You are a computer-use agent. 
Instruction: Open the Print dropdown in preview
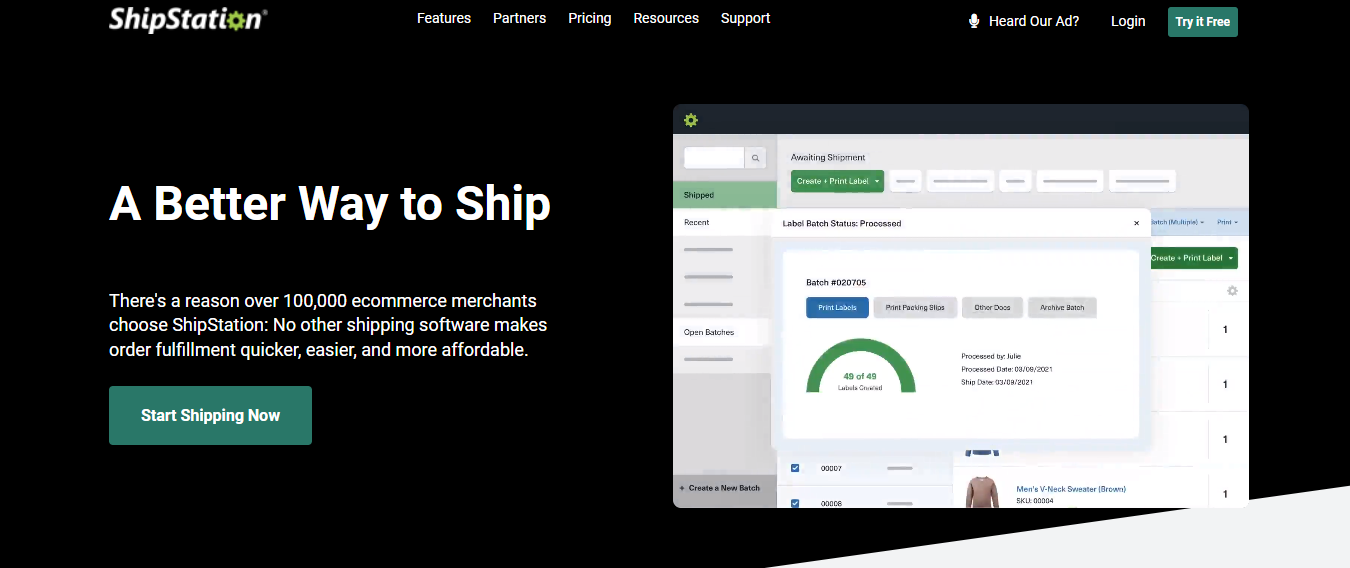pos(1227,222)
